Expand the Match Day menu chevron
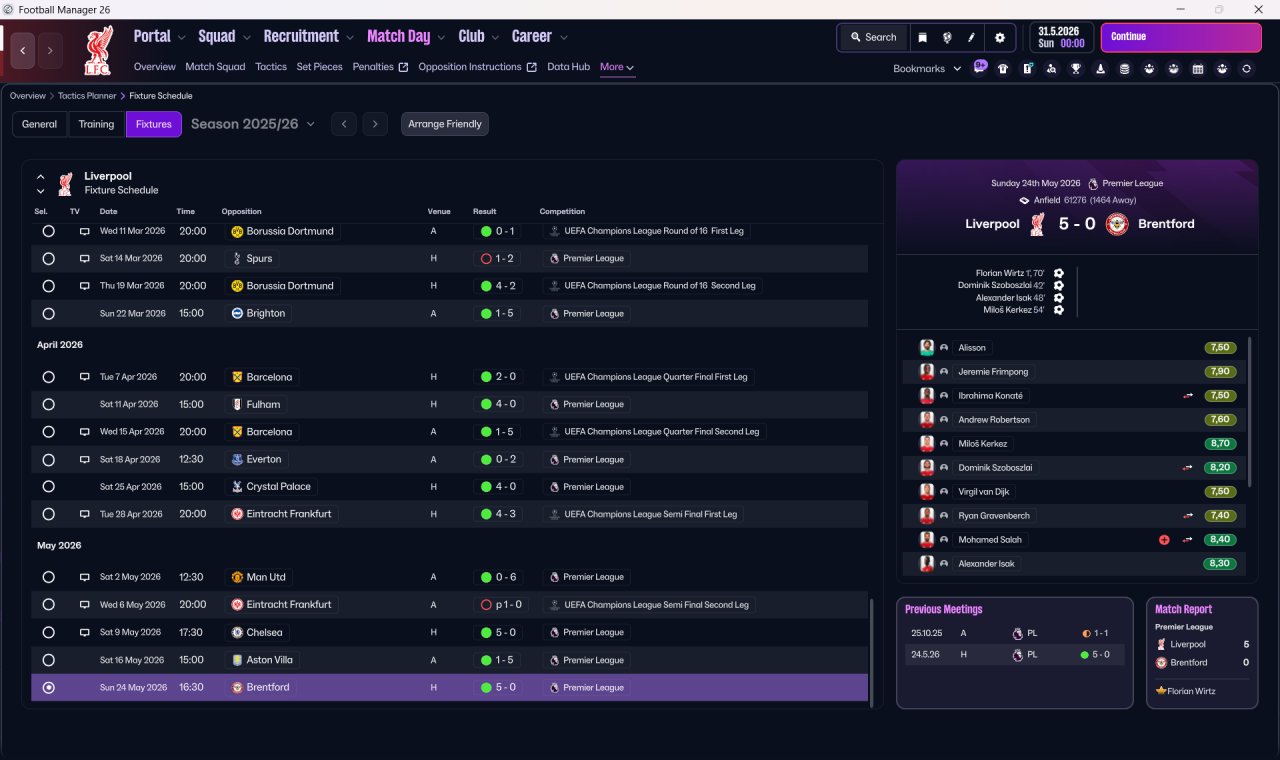The image size is (1280, 760). coord(441,38)
